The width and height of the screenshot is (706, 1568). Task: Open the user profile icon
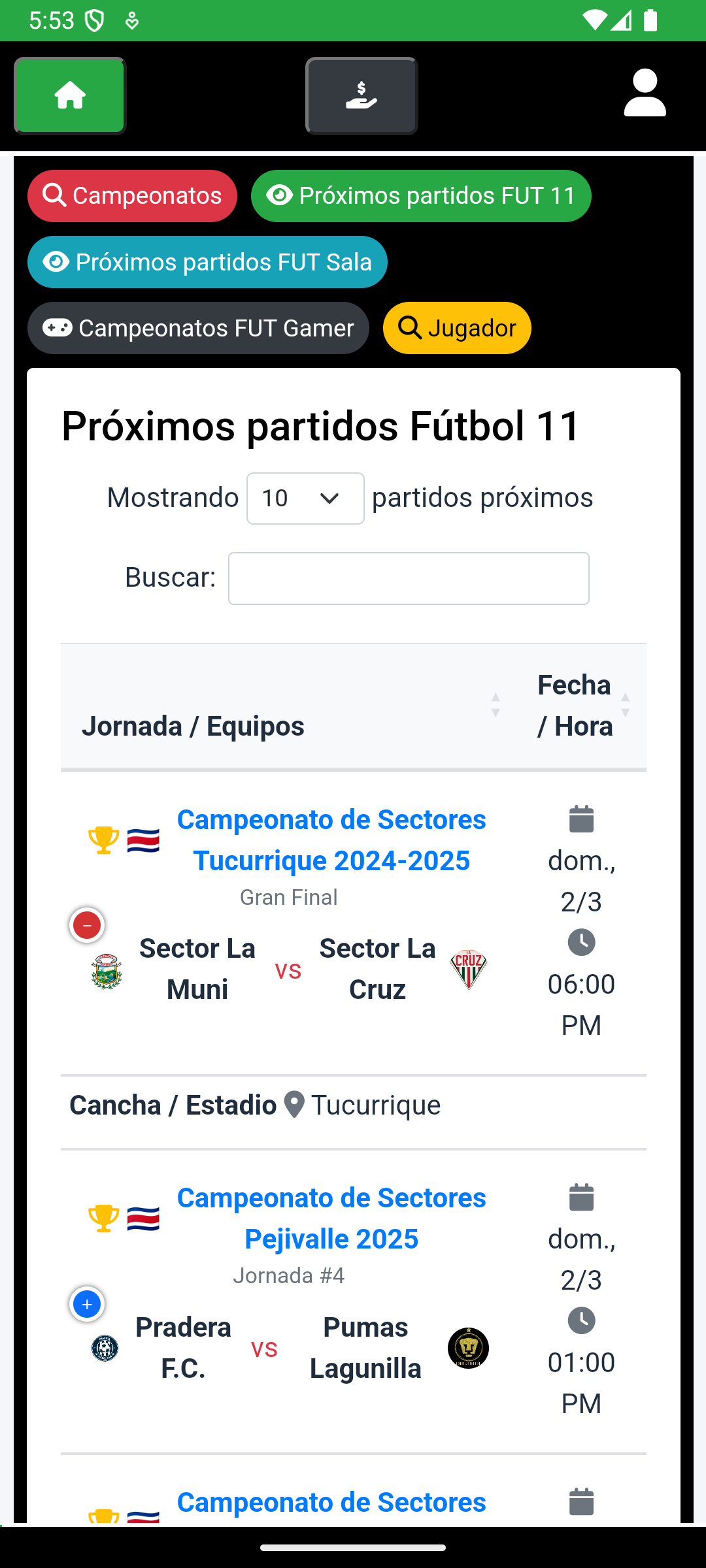[645, 93]
